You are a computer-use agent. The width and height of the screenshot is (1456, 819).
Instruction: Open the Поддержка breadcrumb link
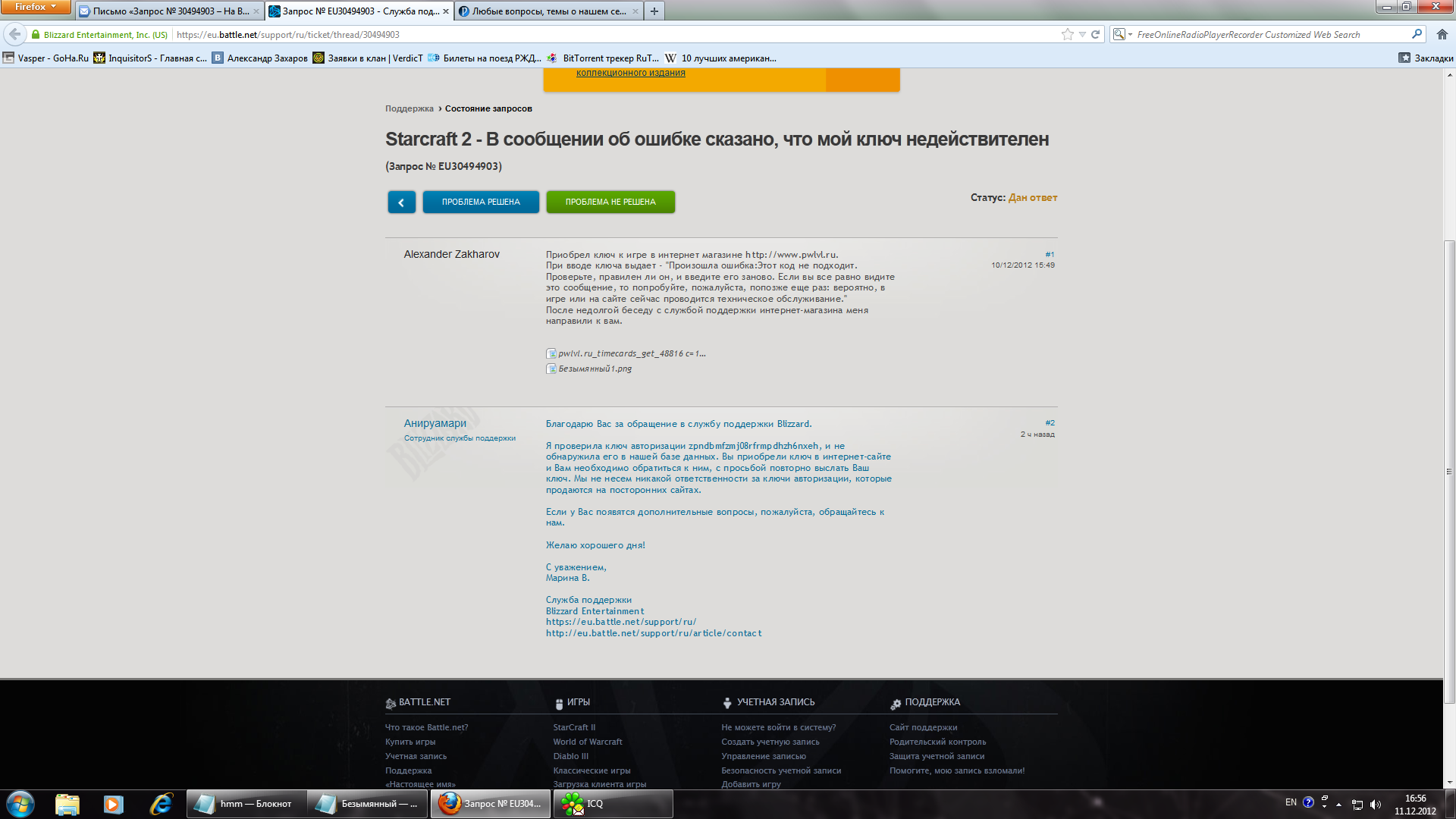(x=409, y=108)
